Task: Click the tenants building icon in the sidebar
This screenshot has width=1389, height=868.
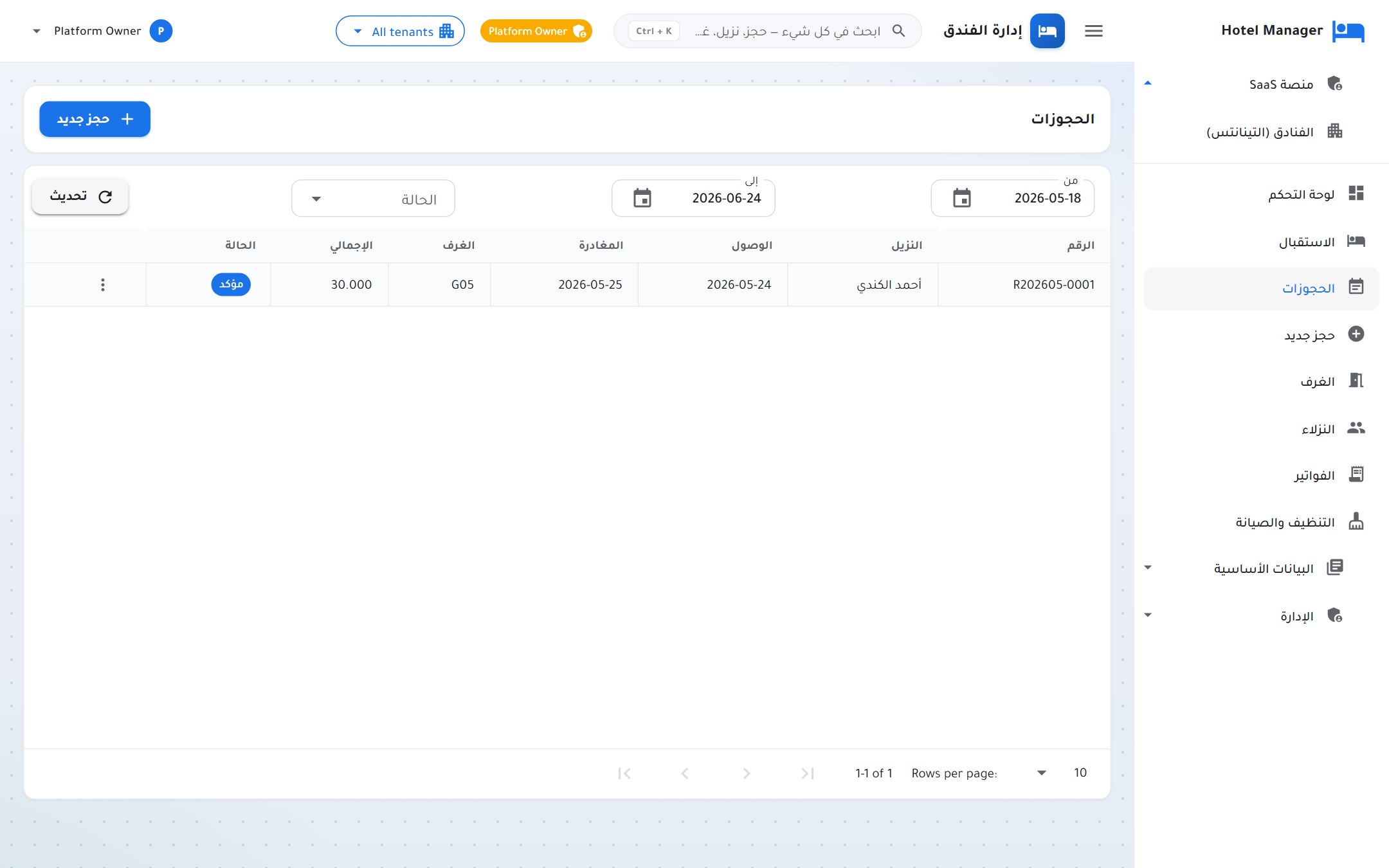Action: pyautogui.click(x=1335, y=131)
